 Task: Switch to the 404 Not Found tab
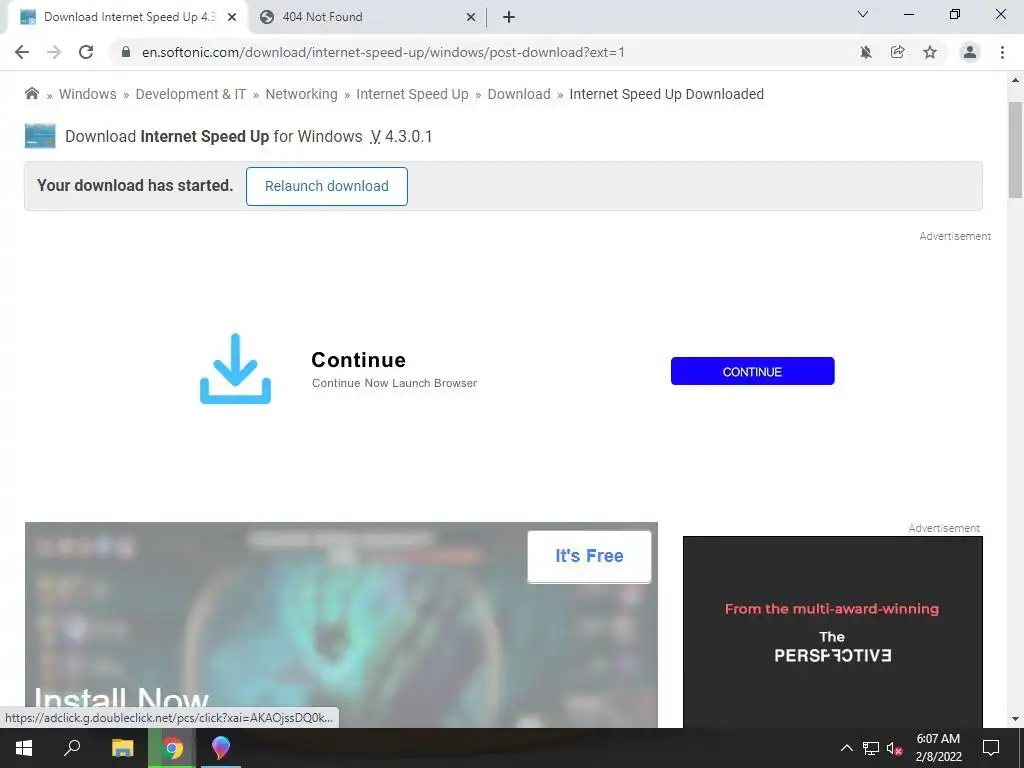(366, 17)
